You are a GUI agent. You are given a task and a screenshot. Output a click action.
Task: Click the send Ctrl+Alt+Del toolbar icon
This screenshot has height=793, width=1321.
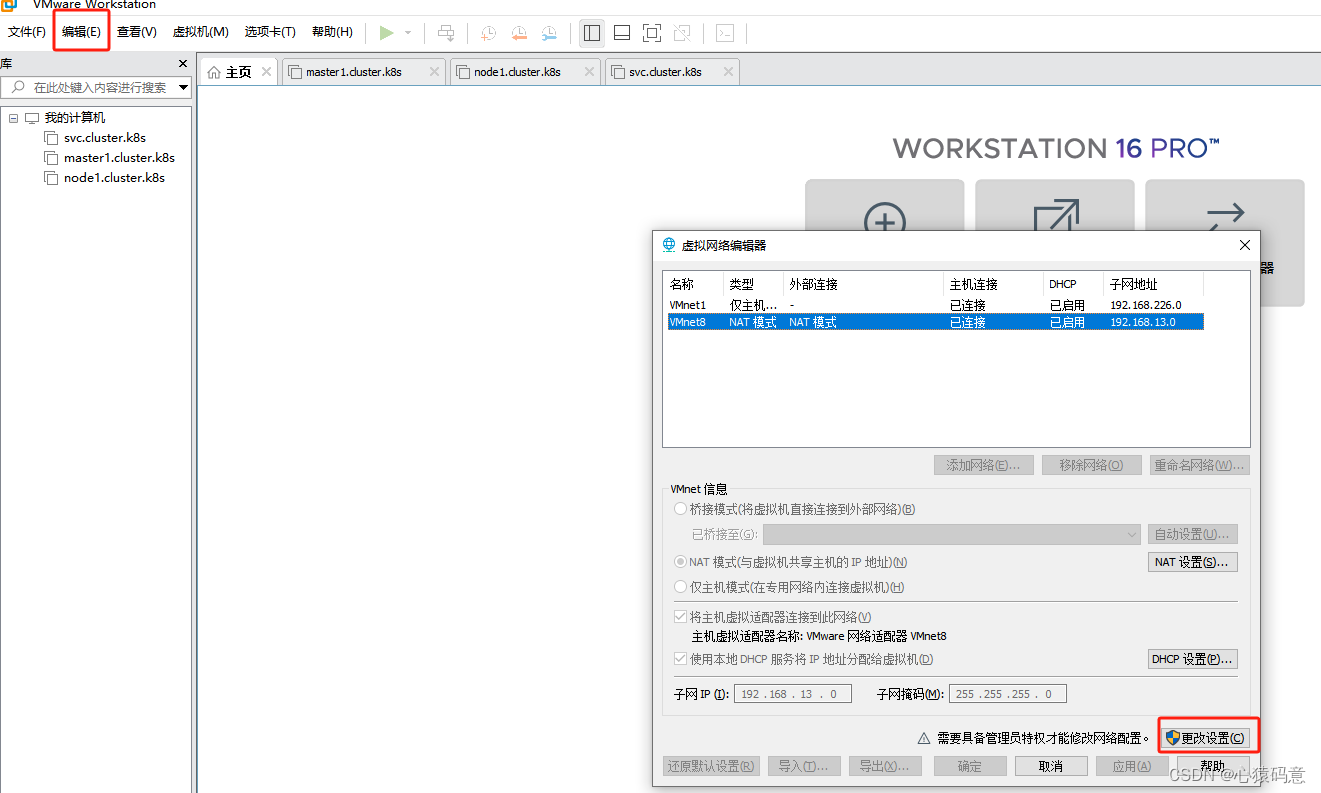(x=446, y=33)
